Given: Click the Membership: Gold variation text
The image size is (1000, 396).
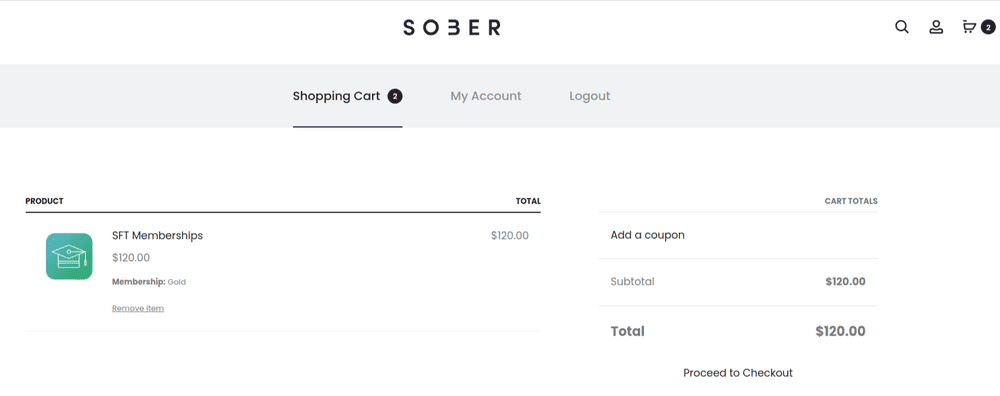Looking at the screenshot, I should coord(149,281).
